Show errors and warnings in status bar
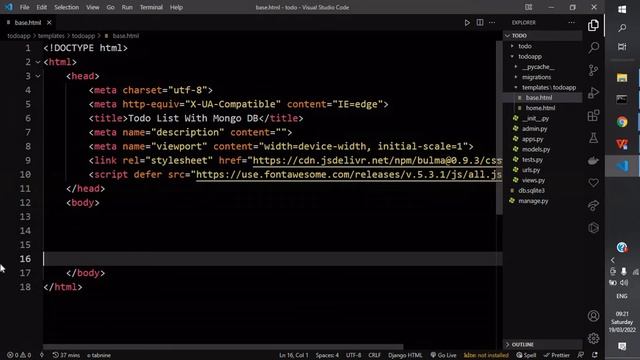This screenshot has height=360, width=640. point(19,355)
